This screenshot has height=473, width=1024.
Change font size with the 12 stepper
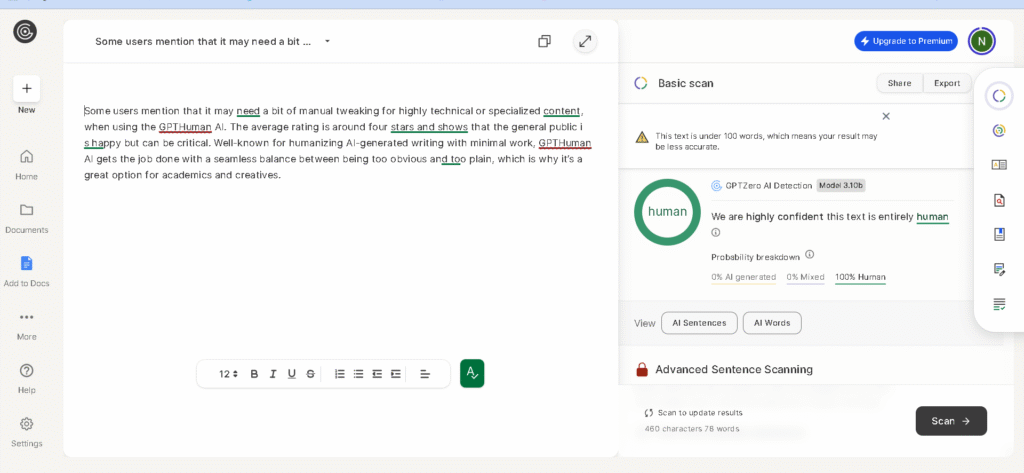coord(228,374)
